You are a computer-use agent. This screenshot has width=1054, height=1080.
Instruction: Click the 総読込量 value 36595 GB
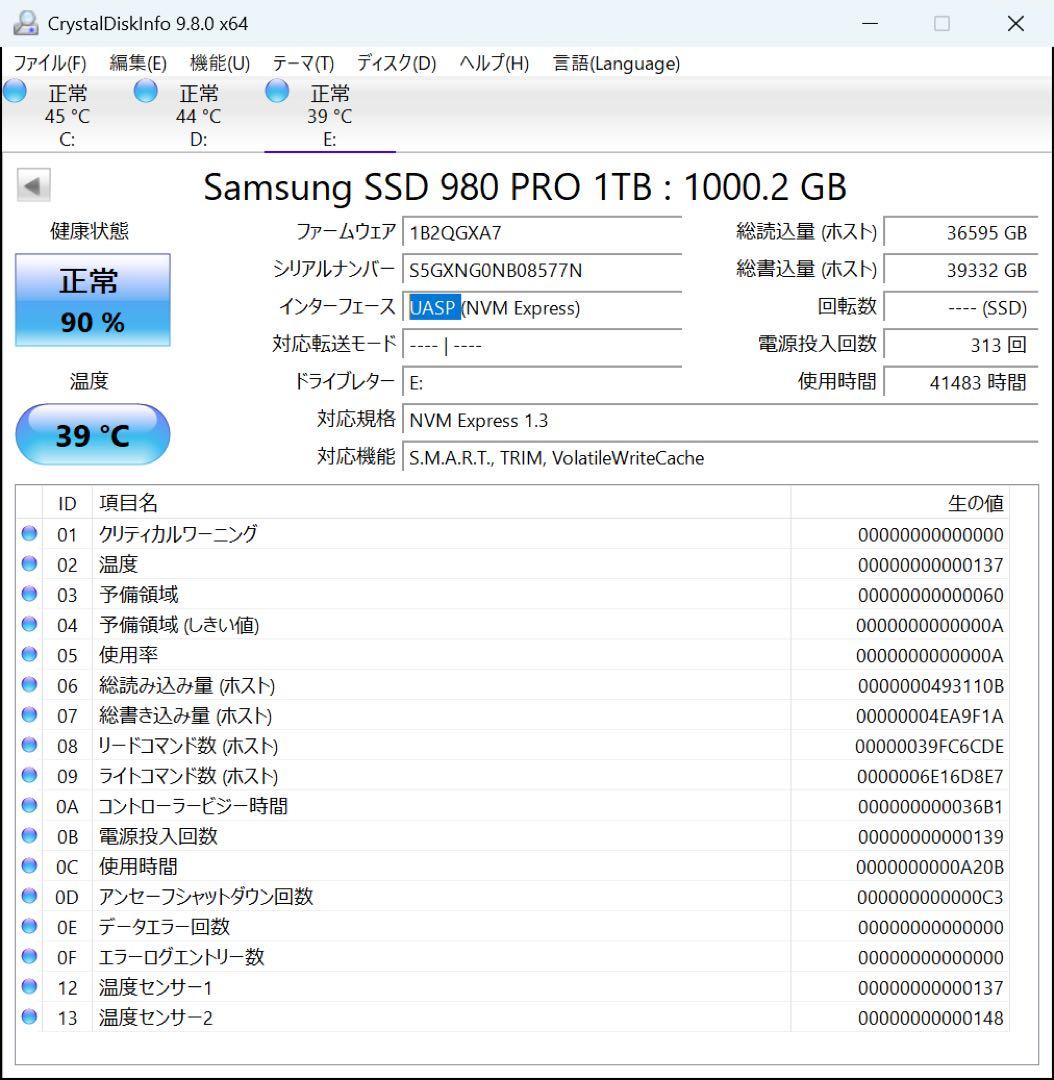coord(961,232)
